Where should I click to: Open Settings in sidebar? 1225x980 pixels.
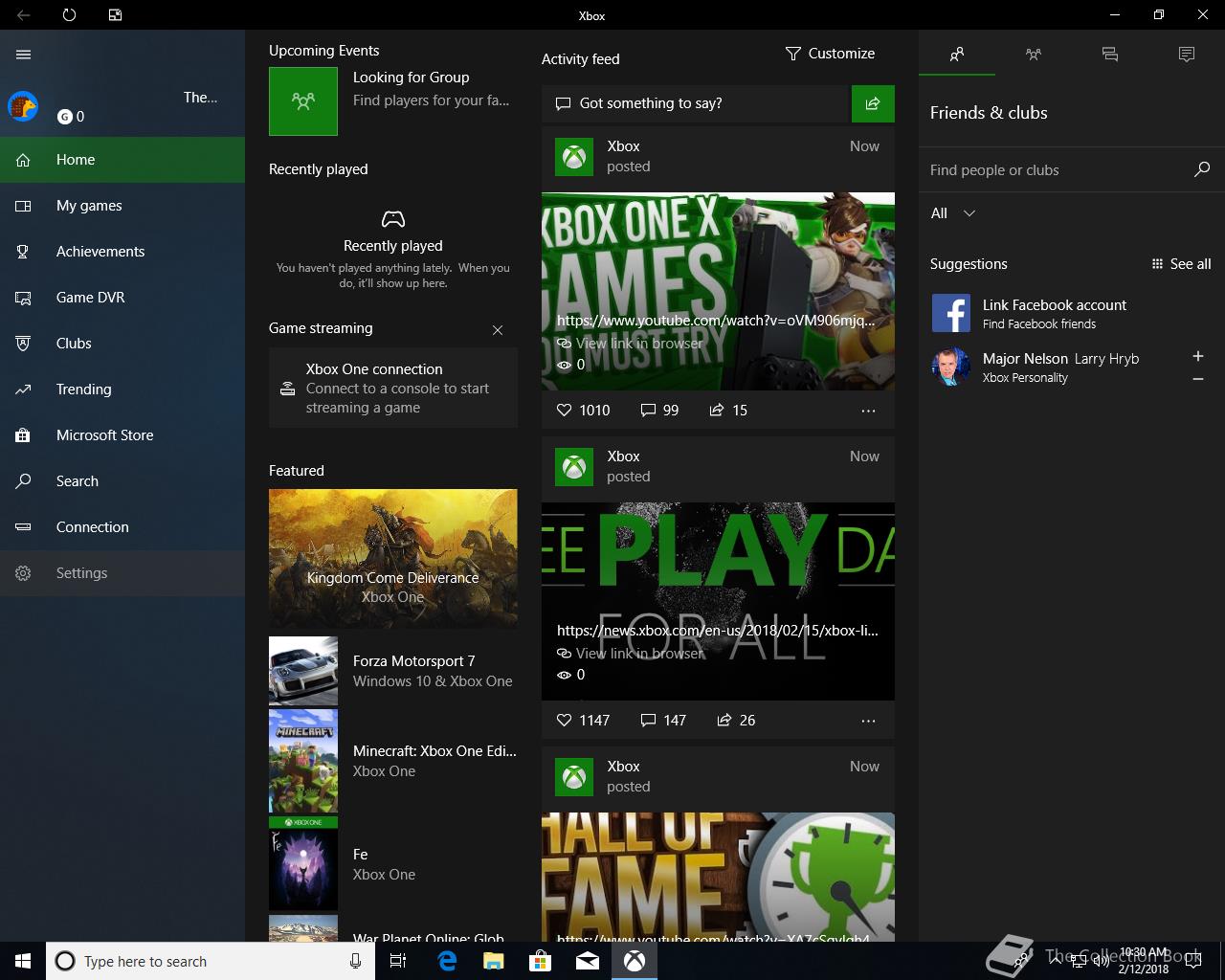coord(122,573)
